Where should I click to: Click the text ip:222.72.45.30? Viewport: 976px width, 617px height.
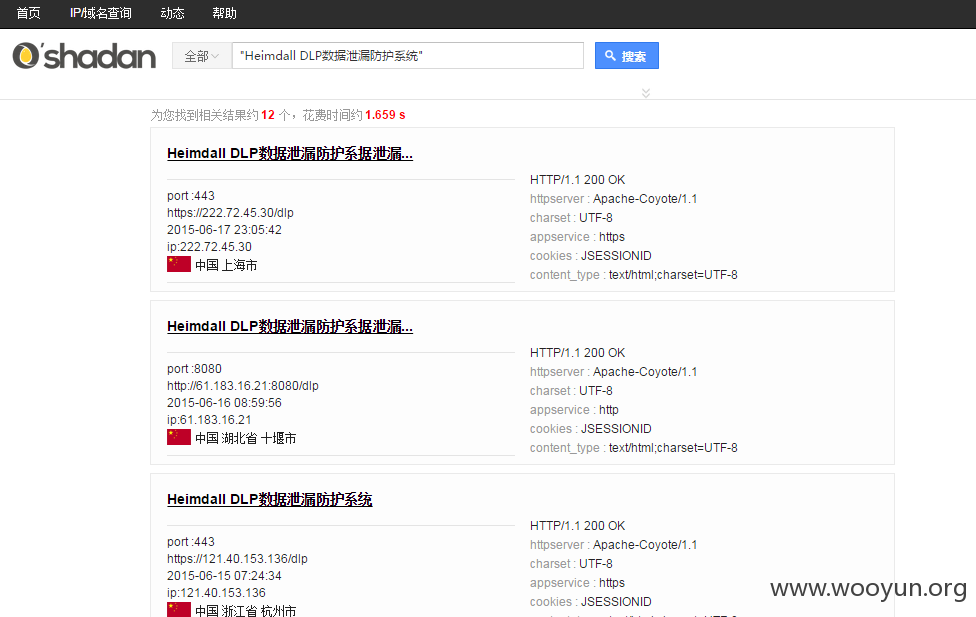click(209, 247)
